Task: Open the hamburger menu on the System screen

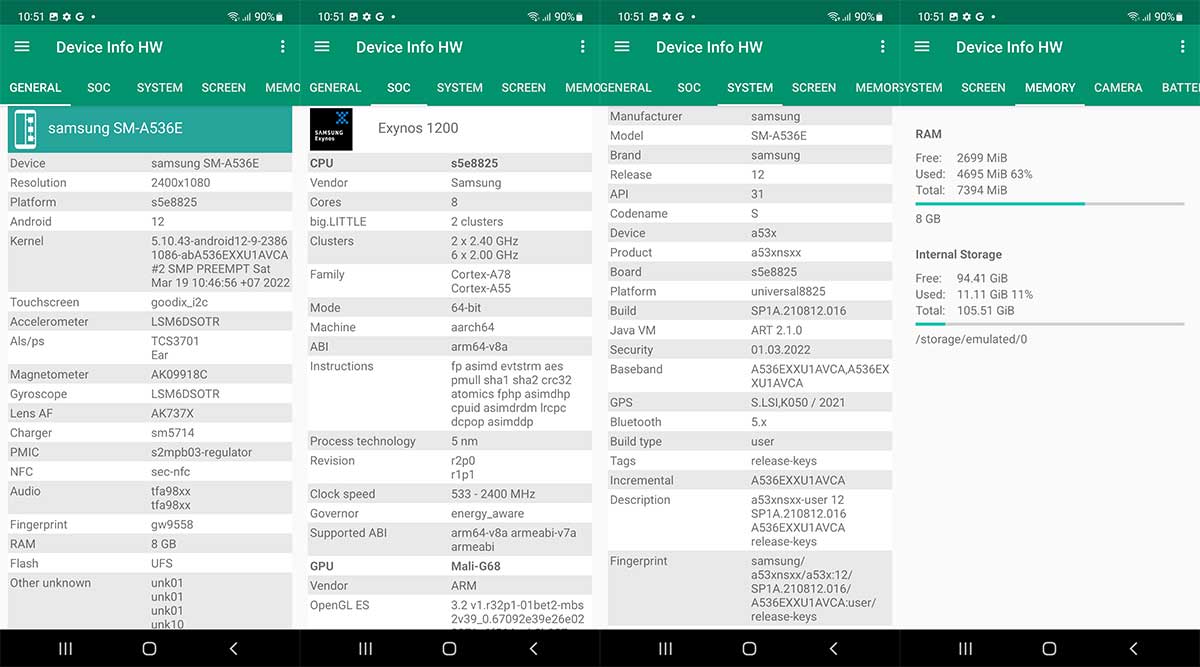Action: coord(622,47)
